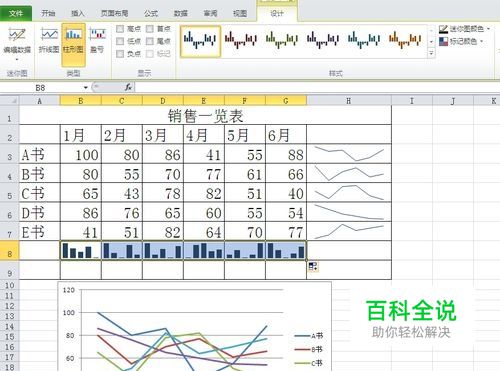Enable the Negative Points (负点) checkbox

[120, 54]
